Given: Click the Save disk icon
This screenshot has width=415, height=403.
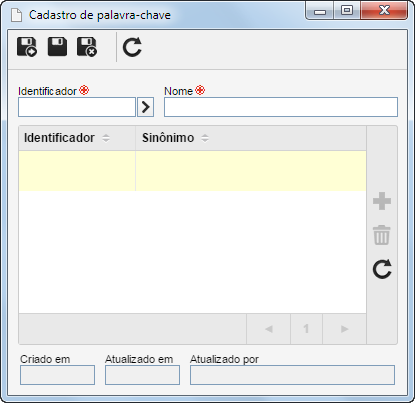Looking at the screenshot, I should point(57,47).
